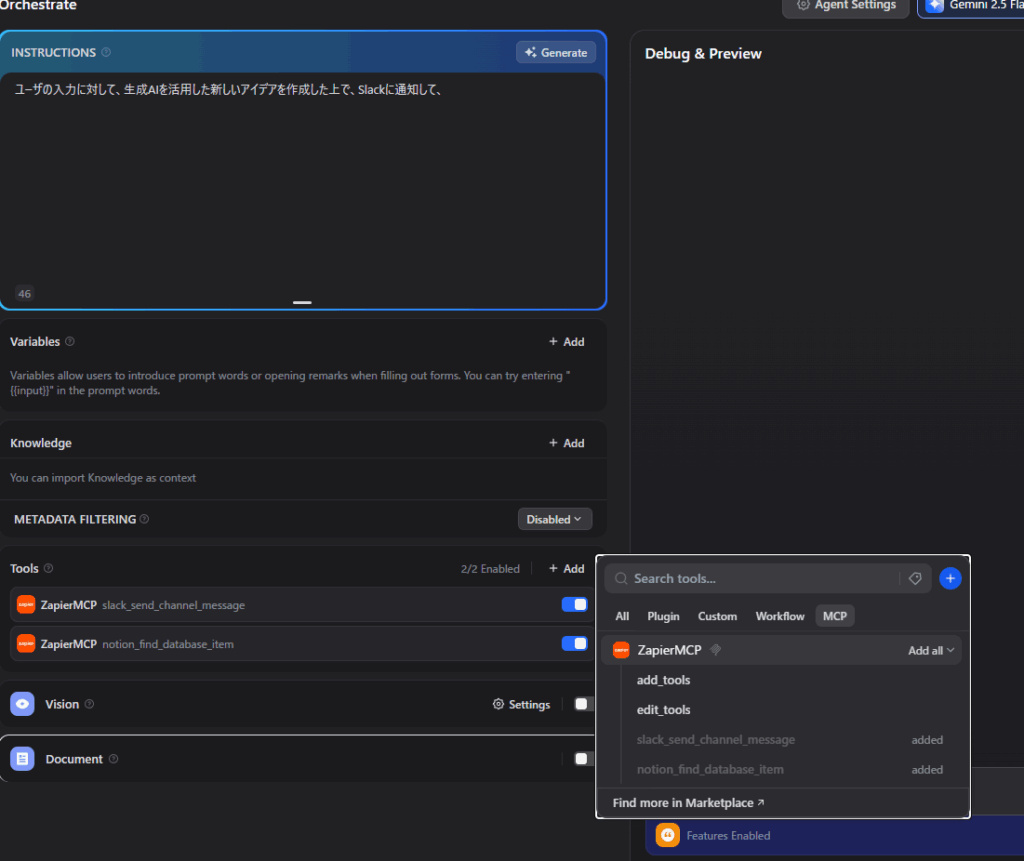
Task: Open the Instructions help tooltip icon
Action: click(106, 52)
